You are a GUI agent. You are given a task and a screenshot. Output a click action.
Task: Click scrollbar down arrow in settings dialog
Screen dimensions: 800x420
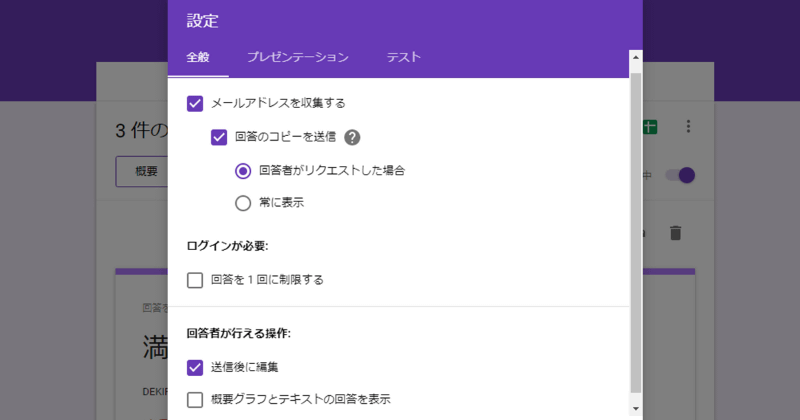click(x=636, y=408)
